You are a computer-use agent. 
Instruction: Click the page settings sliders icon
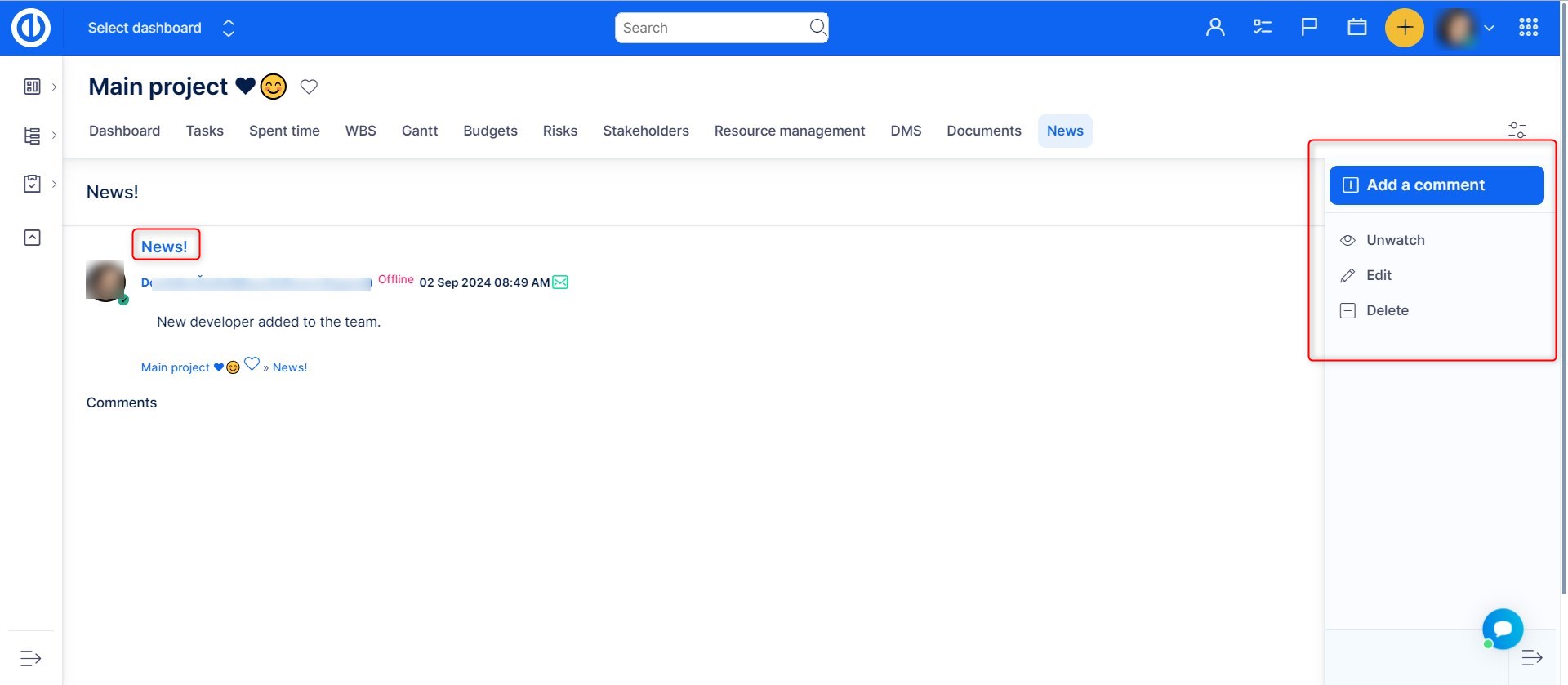1517,130
